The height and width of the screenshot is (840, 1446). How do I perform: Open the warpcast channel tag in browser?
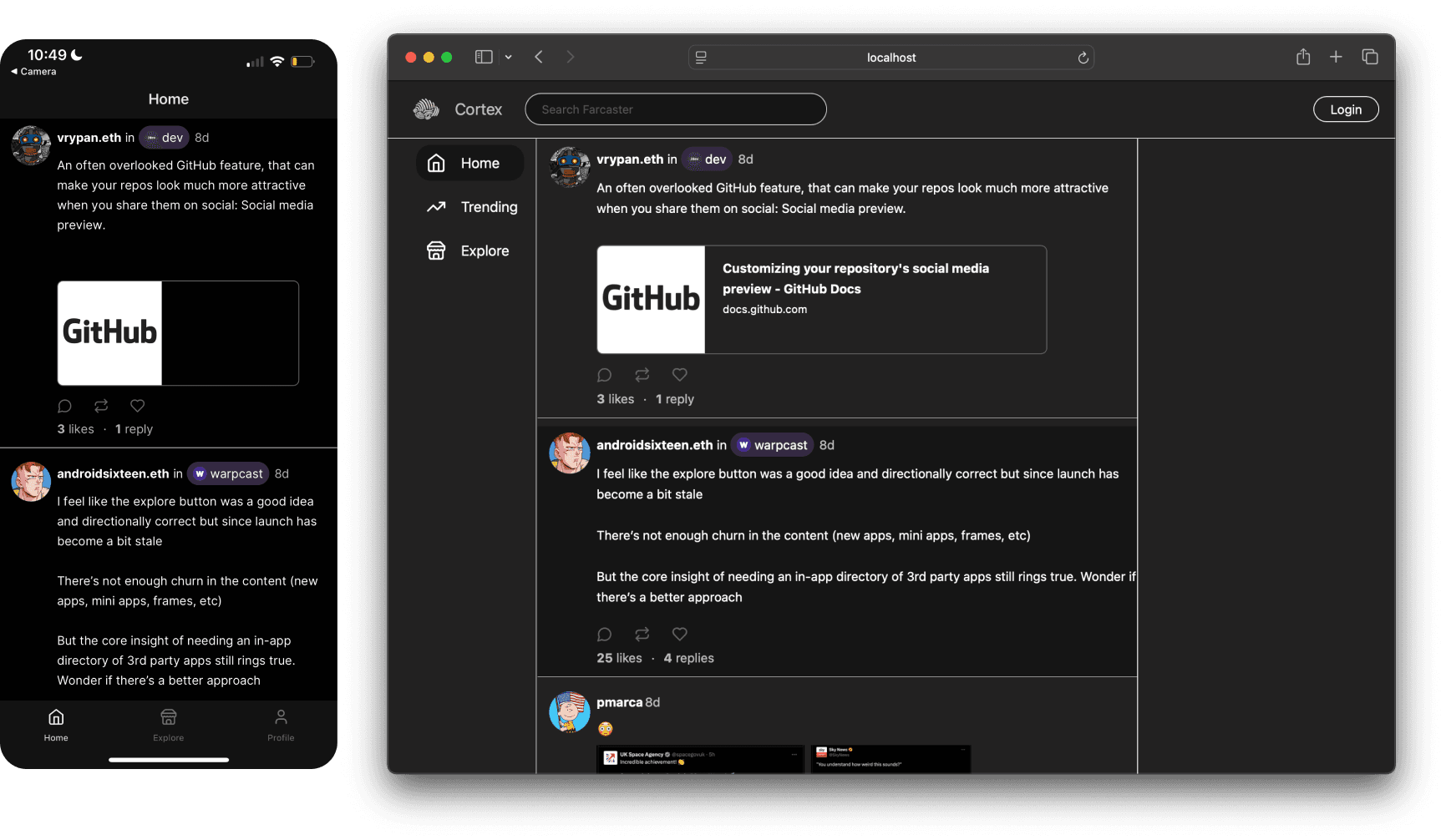772,445
